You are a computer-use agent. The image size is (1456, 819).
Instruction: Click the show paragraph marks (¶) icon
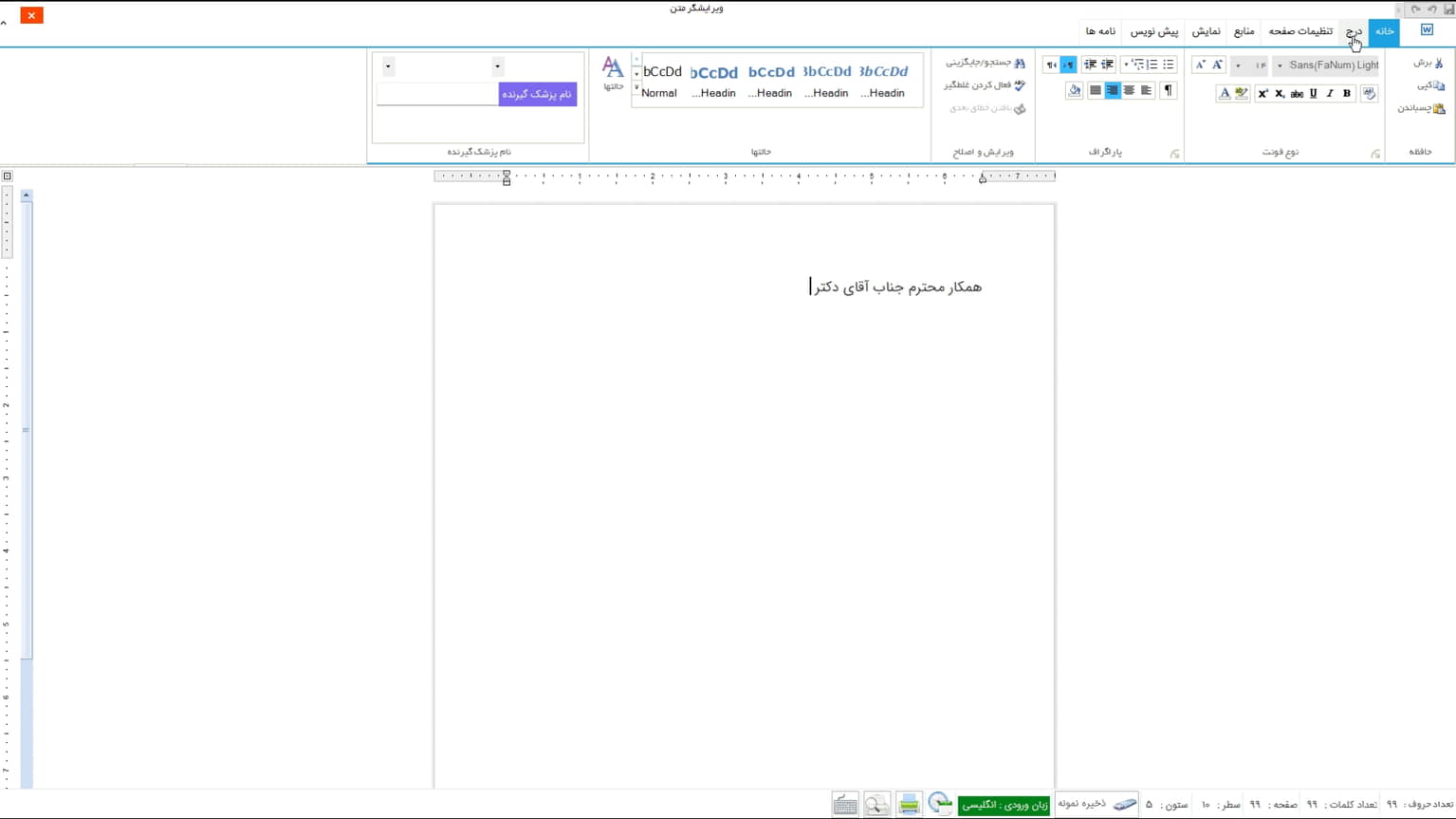[1168, 91]
